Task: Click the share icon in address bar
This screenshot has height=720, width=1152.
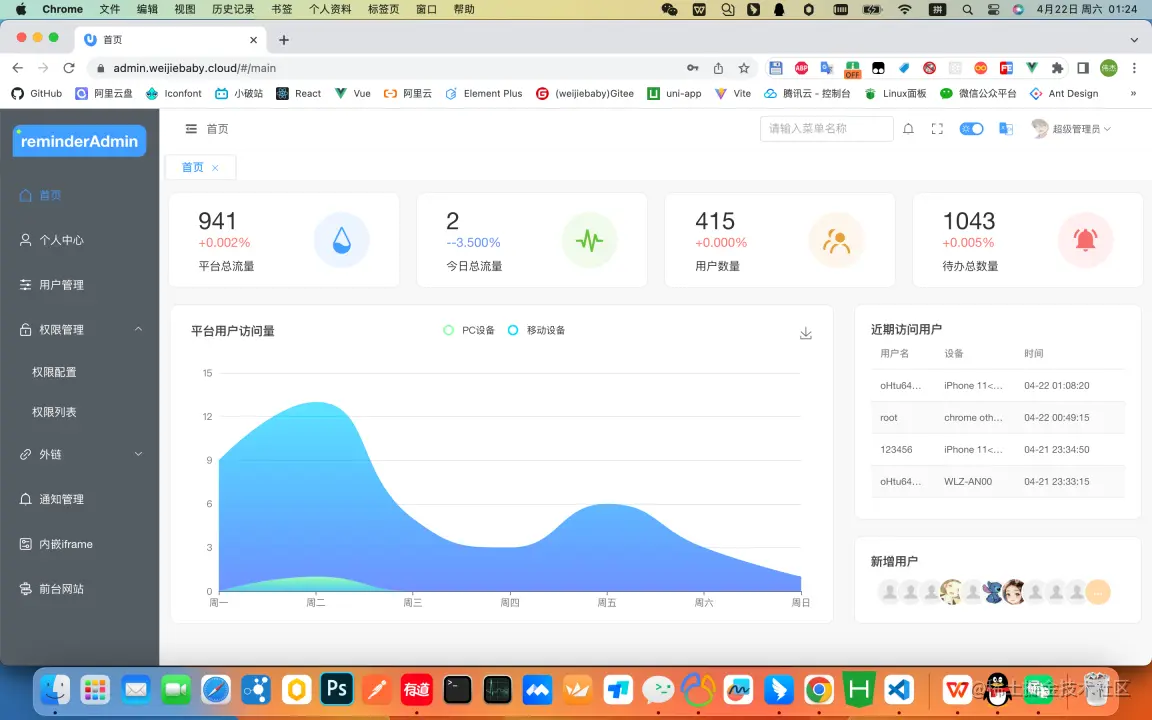Action: [x=719, y=68]
